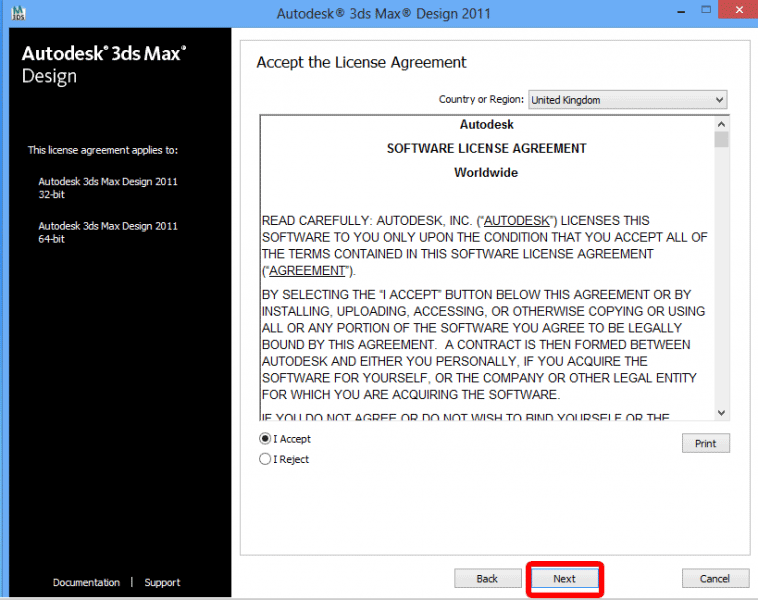Click the AGREEMENT underlined term in license

[x=307, y=271]
